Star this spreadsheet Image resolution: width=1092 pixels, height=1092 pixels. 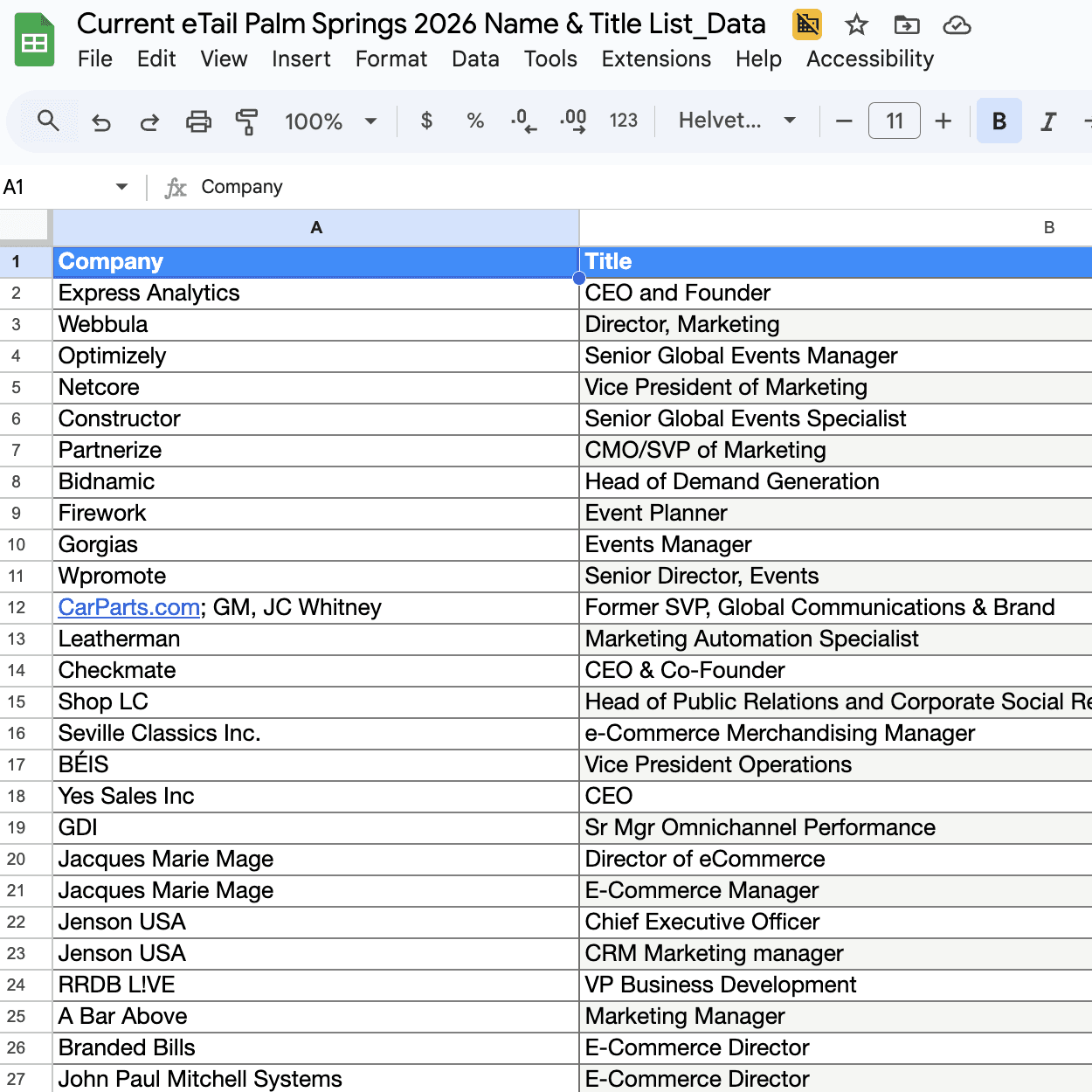(x=856, y=25)
